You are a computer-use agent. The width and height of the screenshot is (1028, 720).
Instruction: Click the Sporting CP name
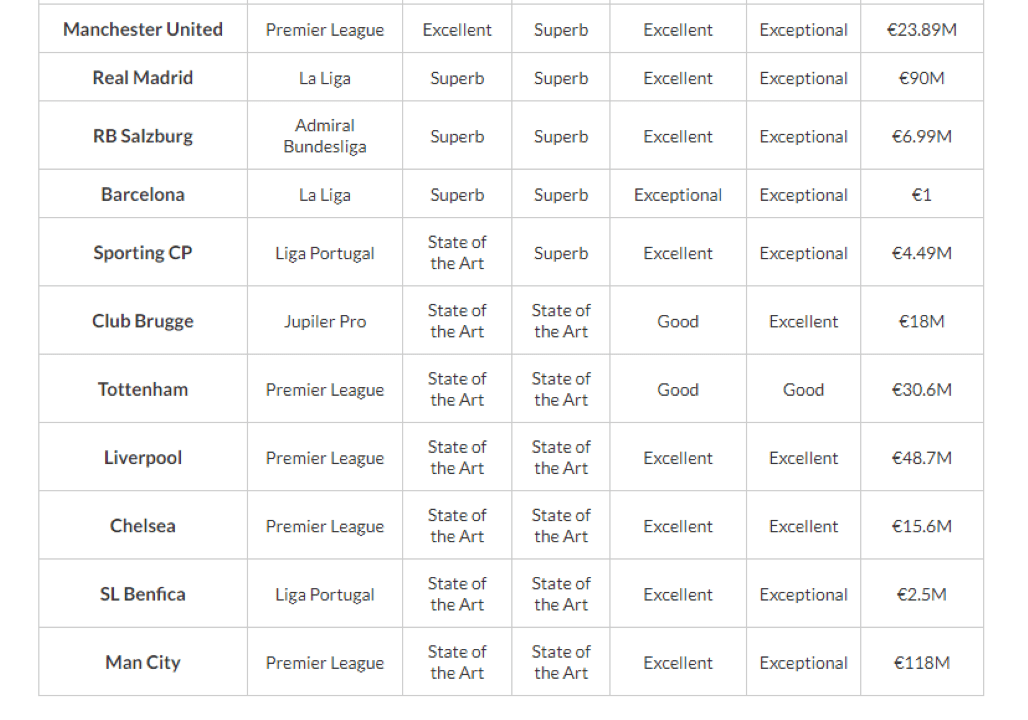tap(143, 253)
